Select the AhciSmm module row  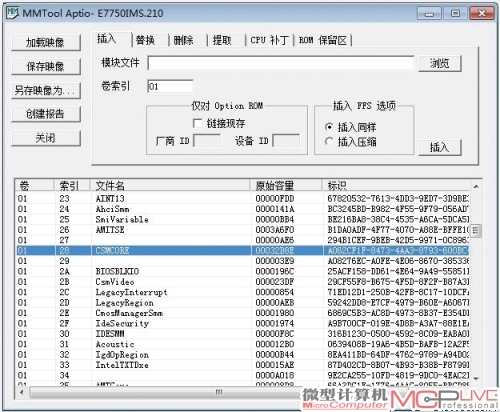click(242, 209)
